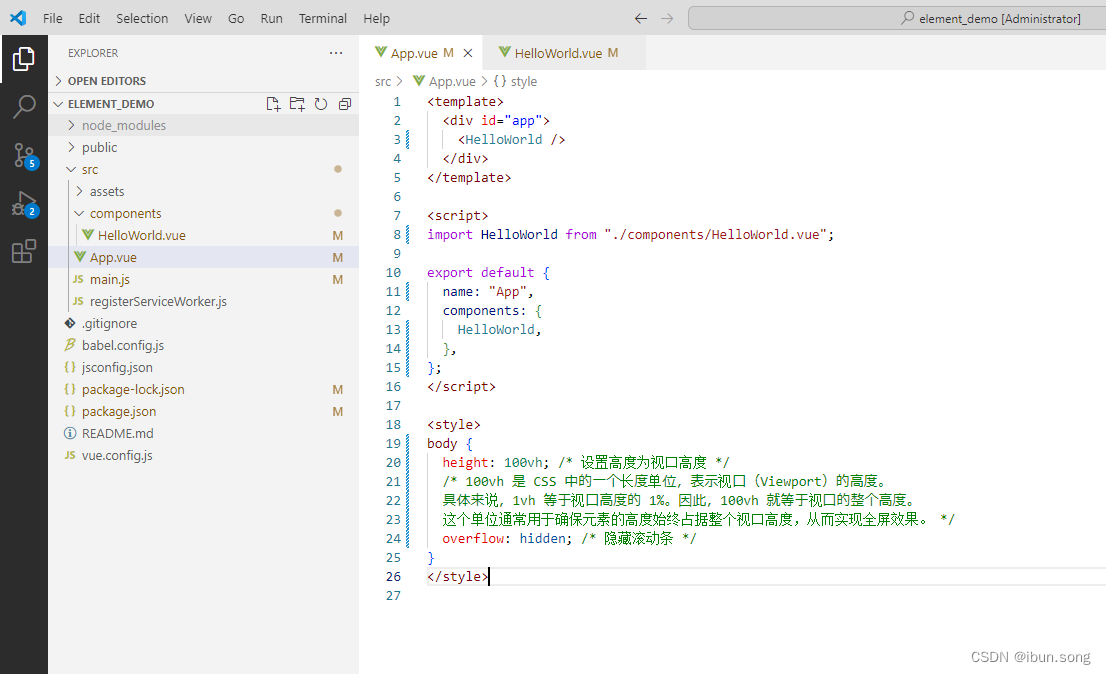Open registerServiceWorker.js file
The height and width of the screenshot is (674, 1106).
click(203, 301)
